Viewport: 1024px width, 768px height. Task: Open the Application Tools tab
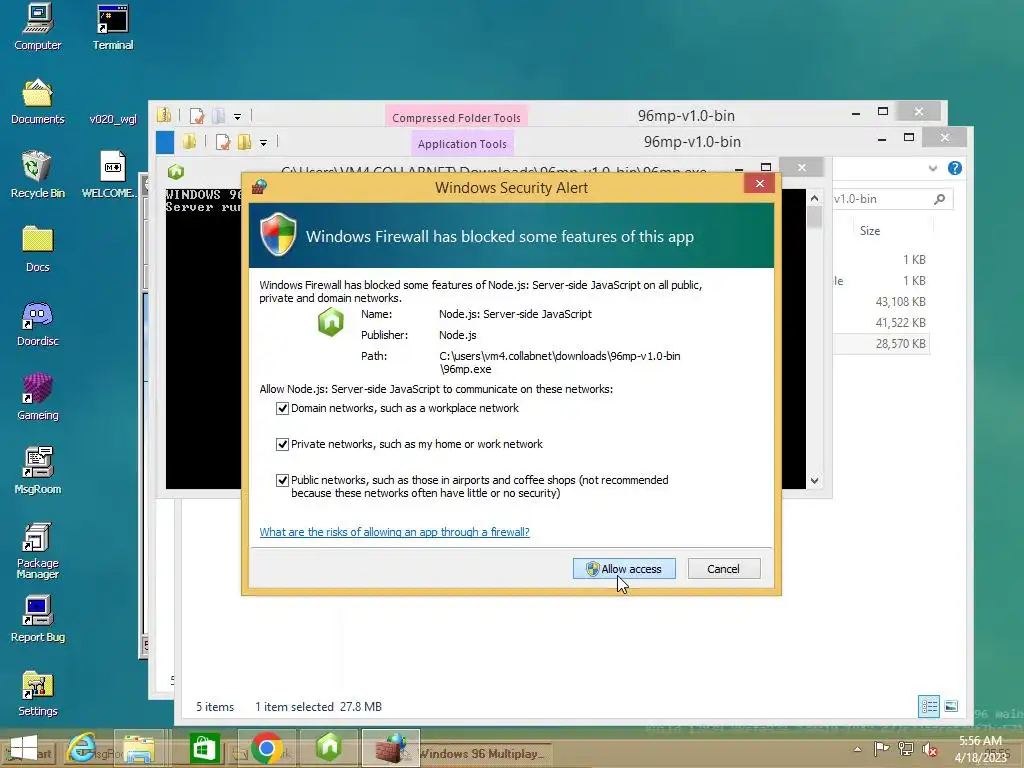(462, 144)
